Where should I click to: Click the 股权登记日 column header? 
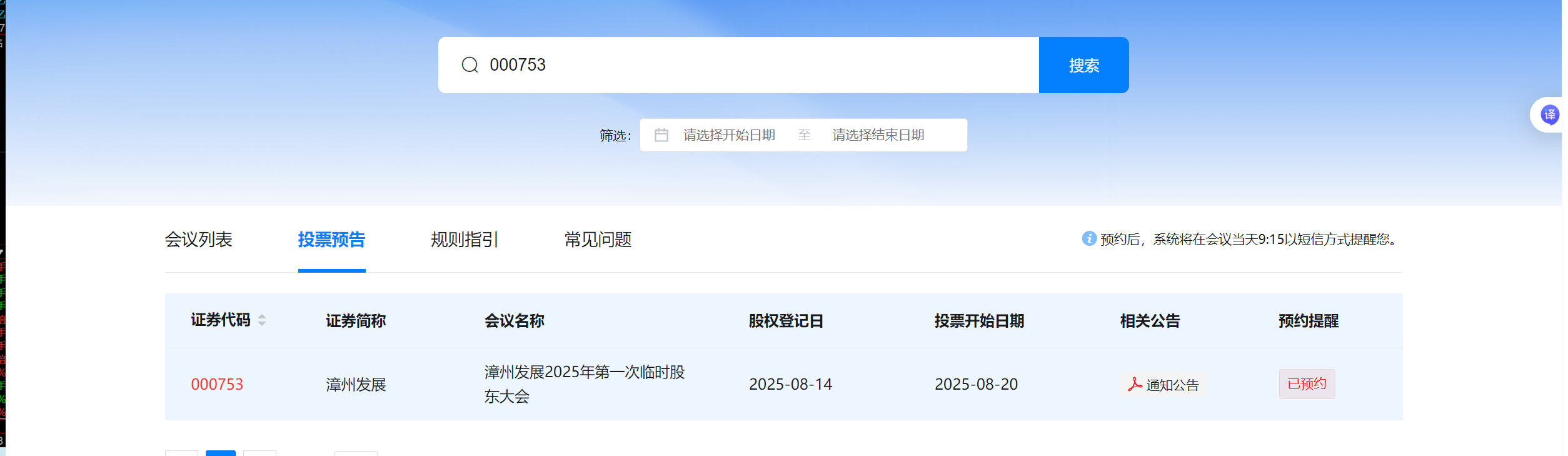786,321
